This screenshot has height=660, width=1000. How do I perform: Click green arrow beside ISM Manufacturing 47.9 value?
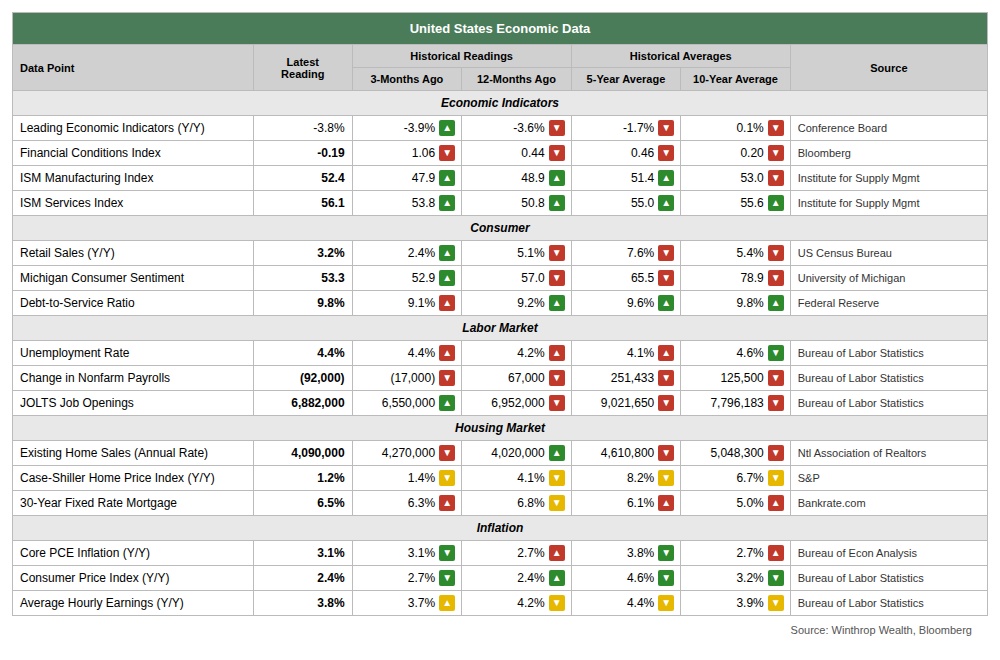tap(447, 178)
